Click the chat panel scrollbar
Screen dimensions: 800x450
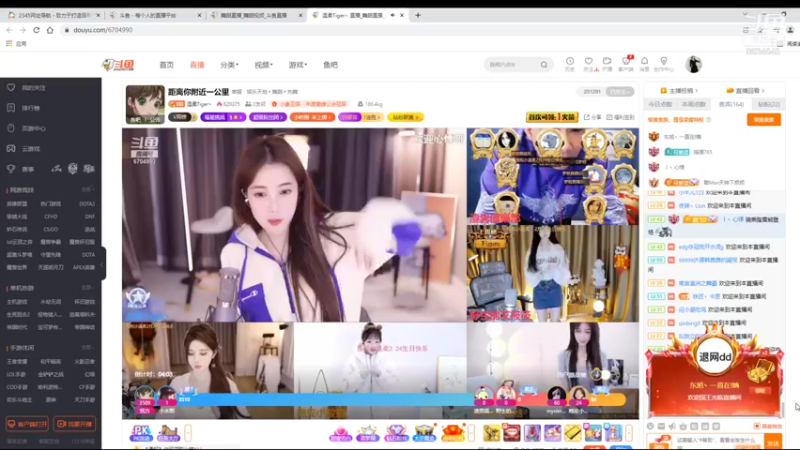coord(783,408)
